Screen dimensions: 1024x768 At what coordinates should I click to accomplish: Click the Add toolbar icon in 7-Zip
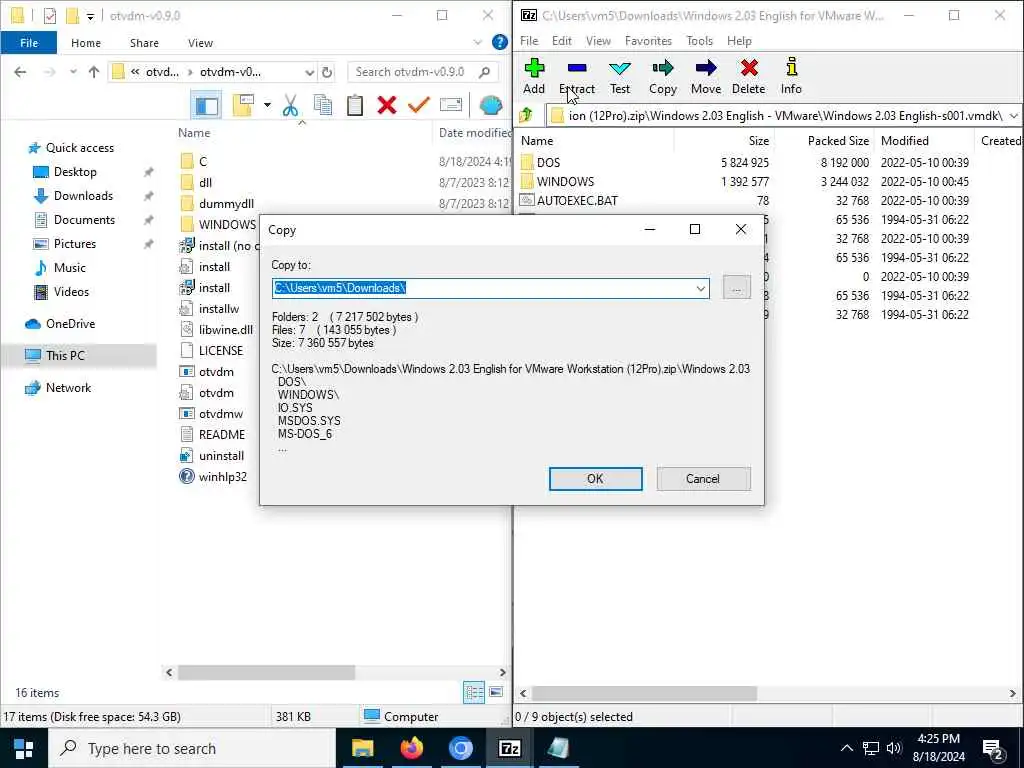(534, 76)
